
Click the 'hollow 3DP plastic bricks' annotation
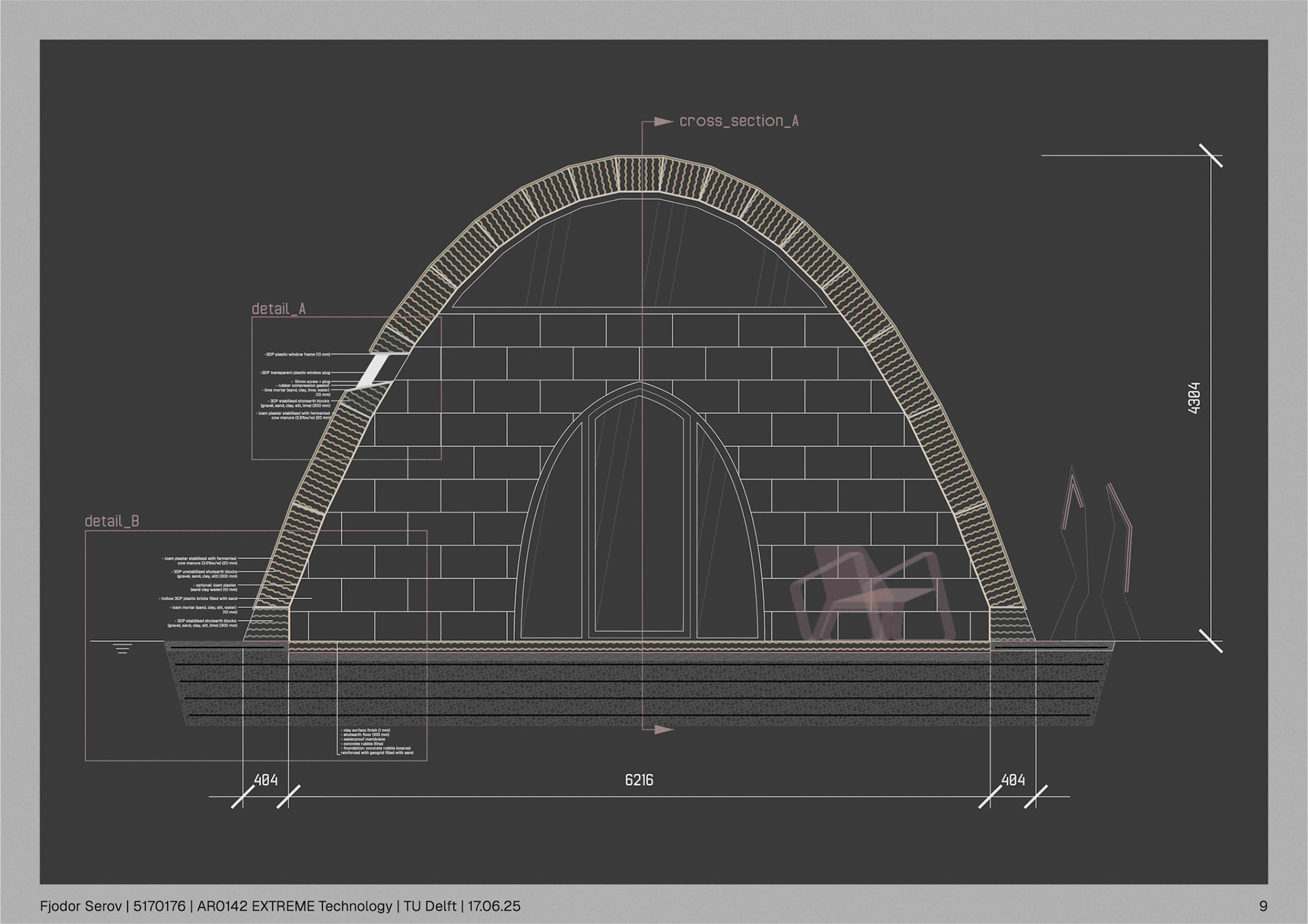coord(198,599)
